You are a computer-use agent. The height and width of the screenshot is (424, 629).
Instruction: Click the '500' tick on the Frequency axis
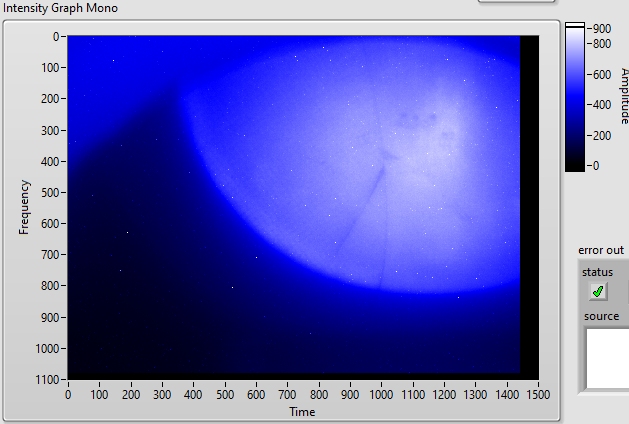point(50,193)
